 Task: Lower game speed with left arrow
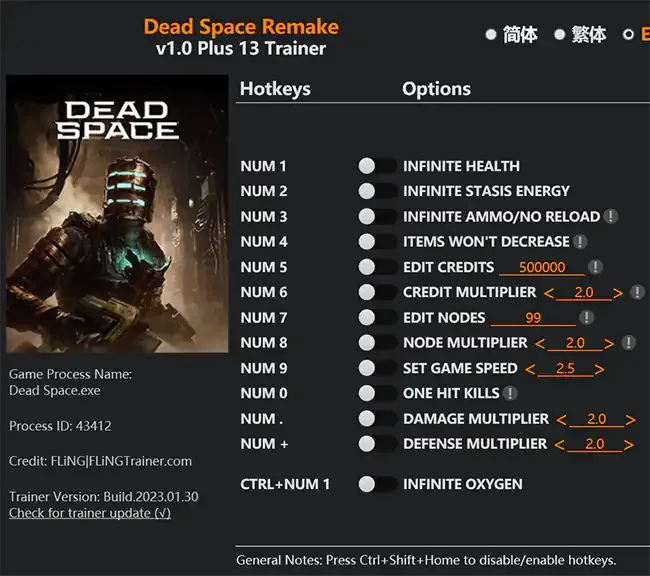tap(530, 369)
